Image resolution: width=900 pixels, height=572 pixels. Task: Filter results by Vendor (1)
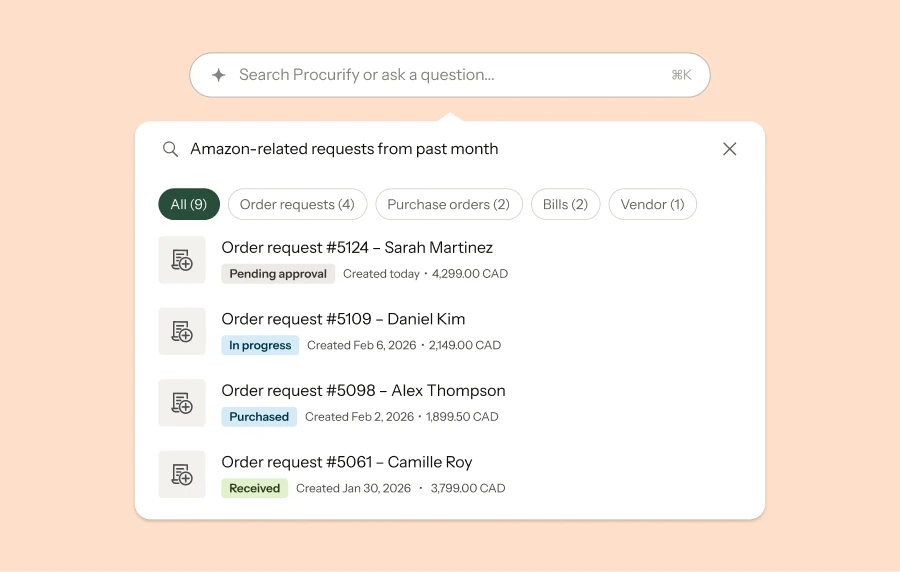[x=653, y=204]
